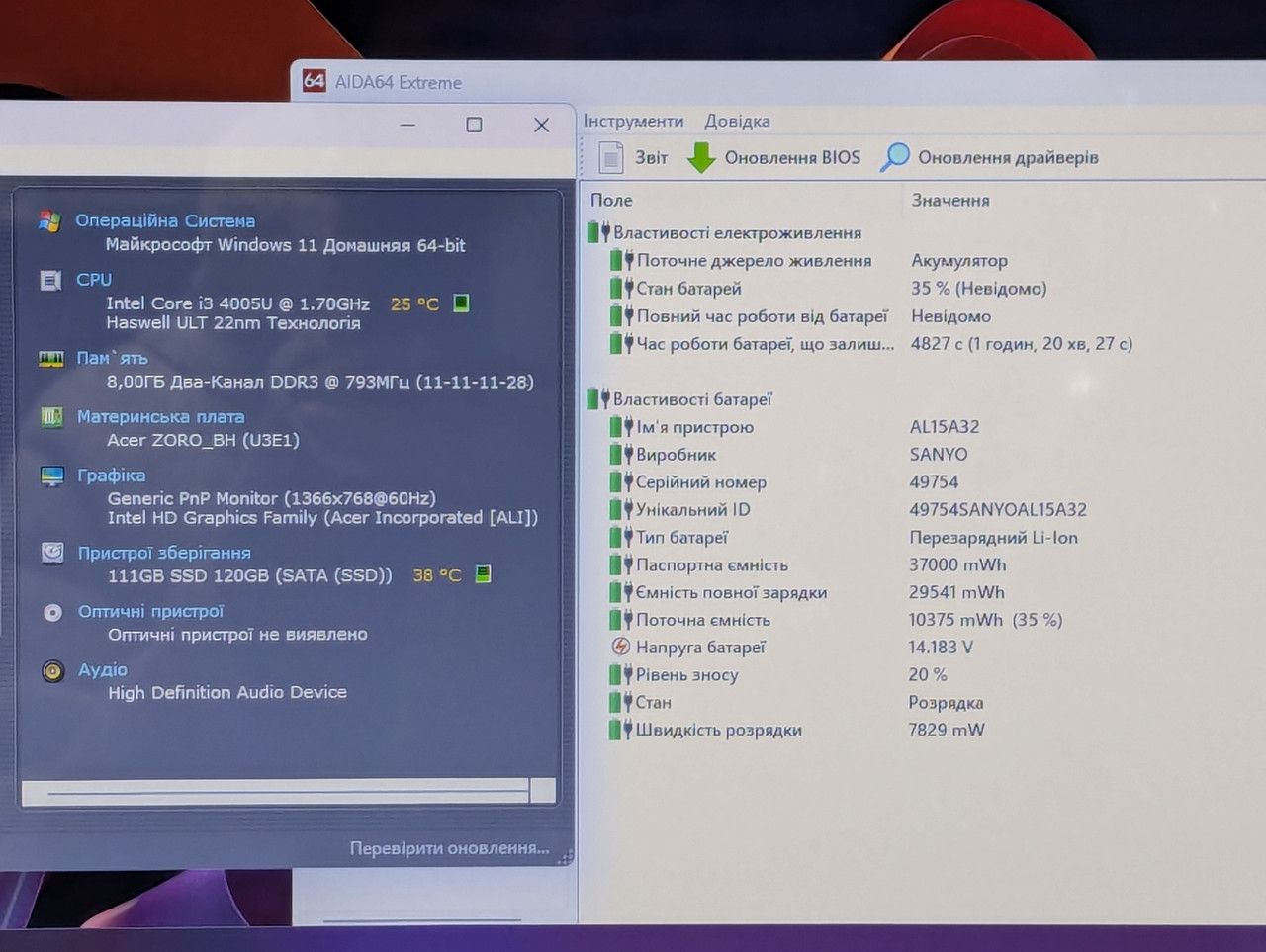
Task: Click the Операційна Система Windows flag icon
Action: coord(49,221)
